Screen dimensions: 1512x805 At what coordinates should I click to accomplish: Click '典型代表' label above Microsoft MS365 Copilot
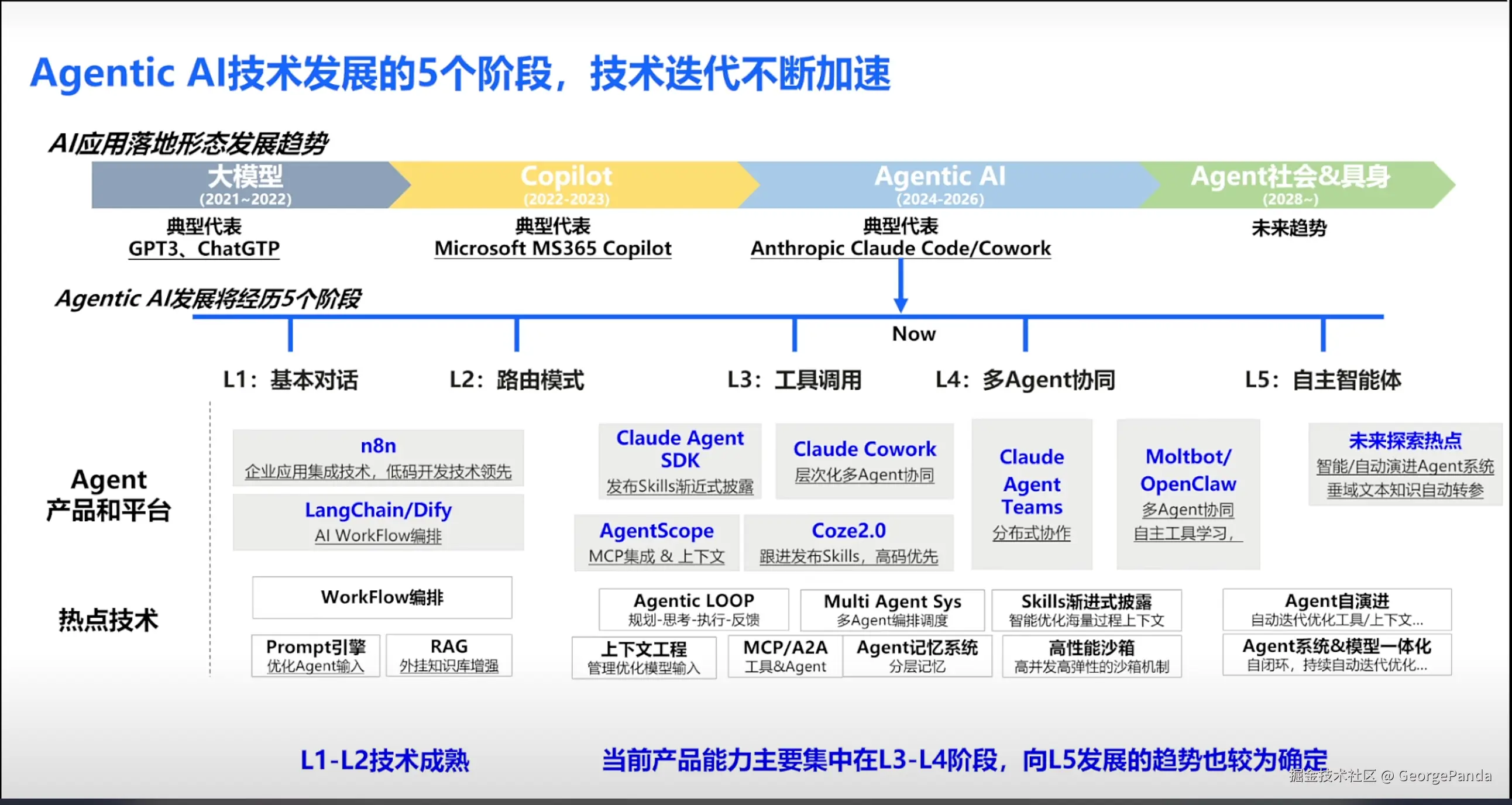point(553,226)
